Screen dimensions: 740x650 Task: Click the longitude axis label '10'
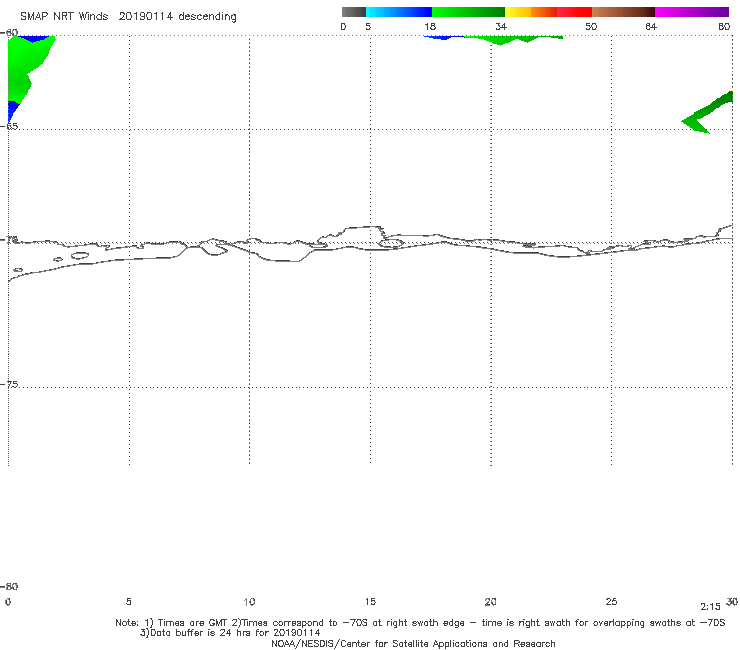coord(249,601)
